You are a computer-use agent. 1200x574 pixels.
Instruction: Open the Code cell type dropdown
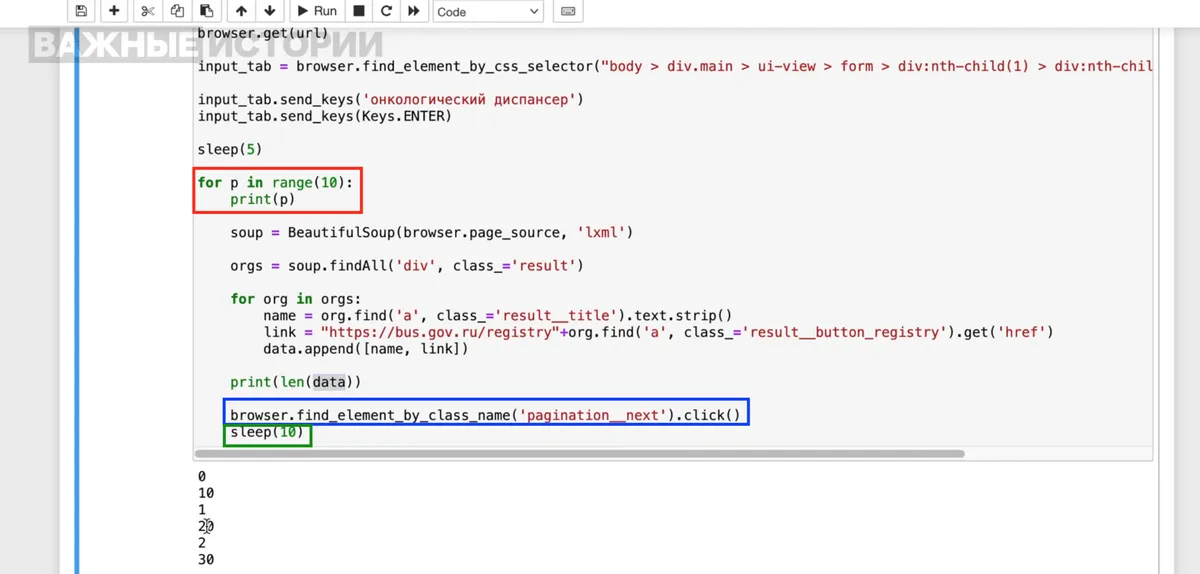(x=488, y=11)
